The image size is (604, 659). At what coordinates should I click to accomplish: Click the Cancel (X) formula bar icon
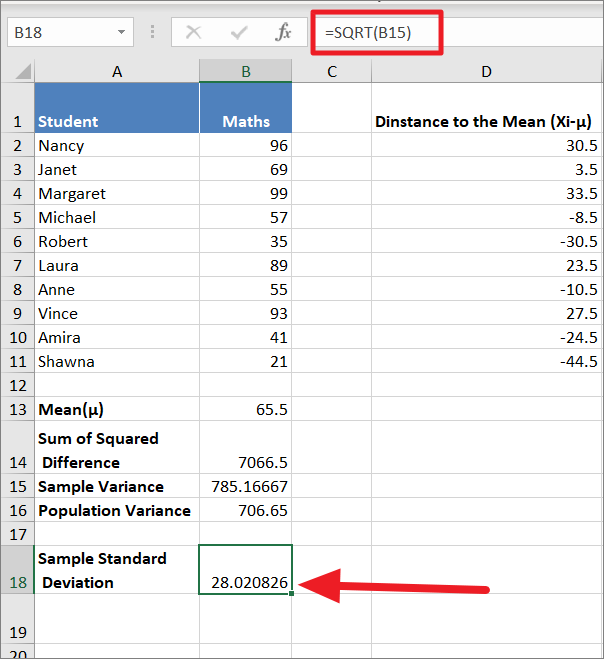coord(193,32)
